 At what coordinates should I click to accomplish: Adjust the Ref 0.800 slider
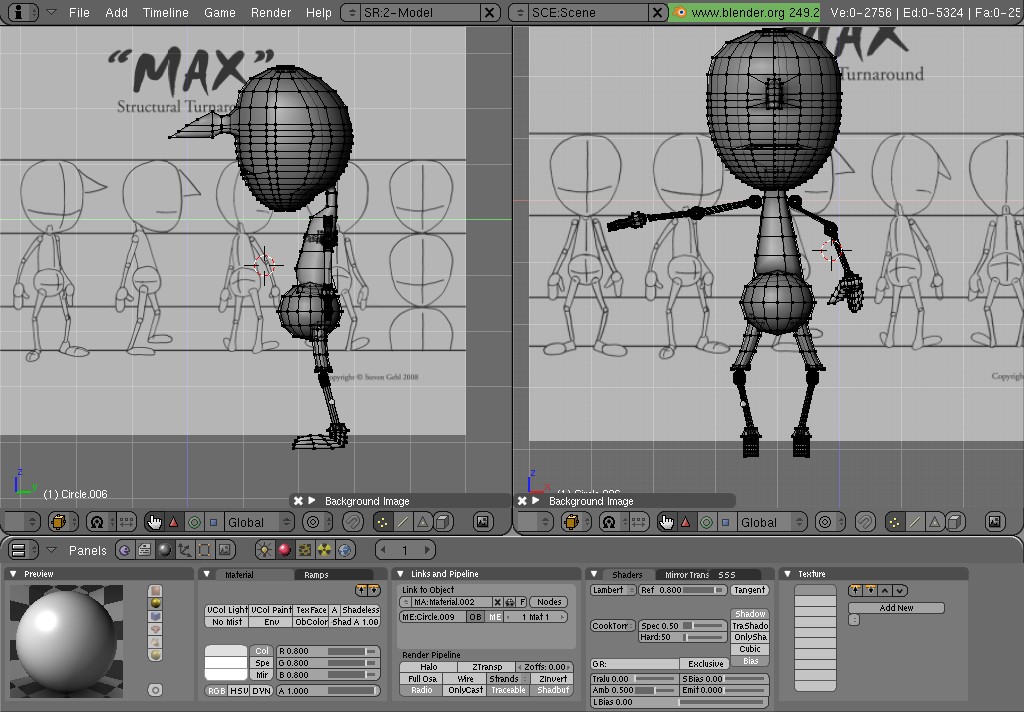[x=682, y=591]
